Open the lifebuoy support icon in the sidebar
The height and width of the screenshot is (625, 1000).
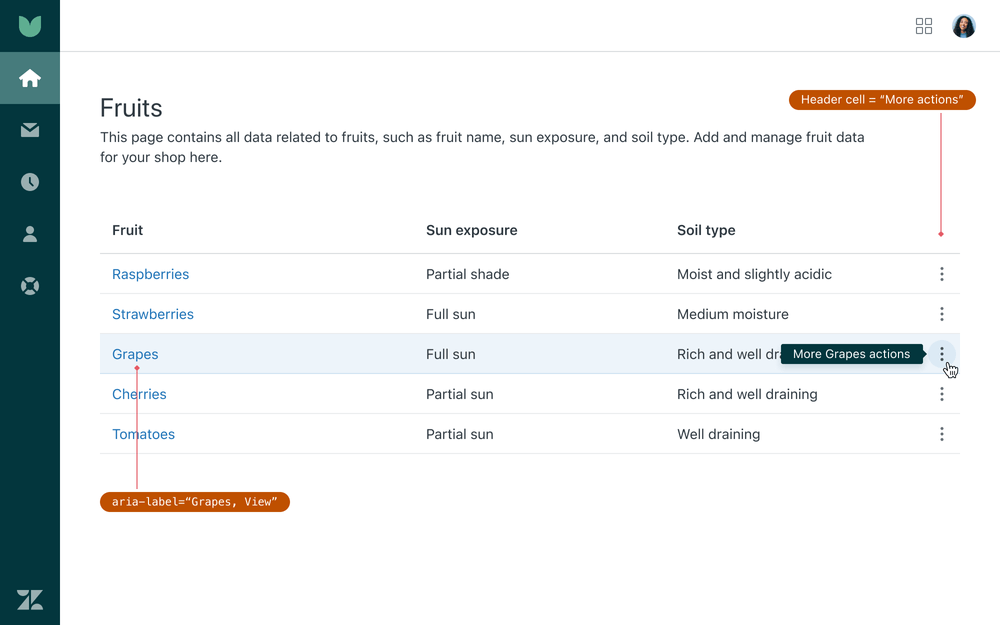(x=30, y=286)
